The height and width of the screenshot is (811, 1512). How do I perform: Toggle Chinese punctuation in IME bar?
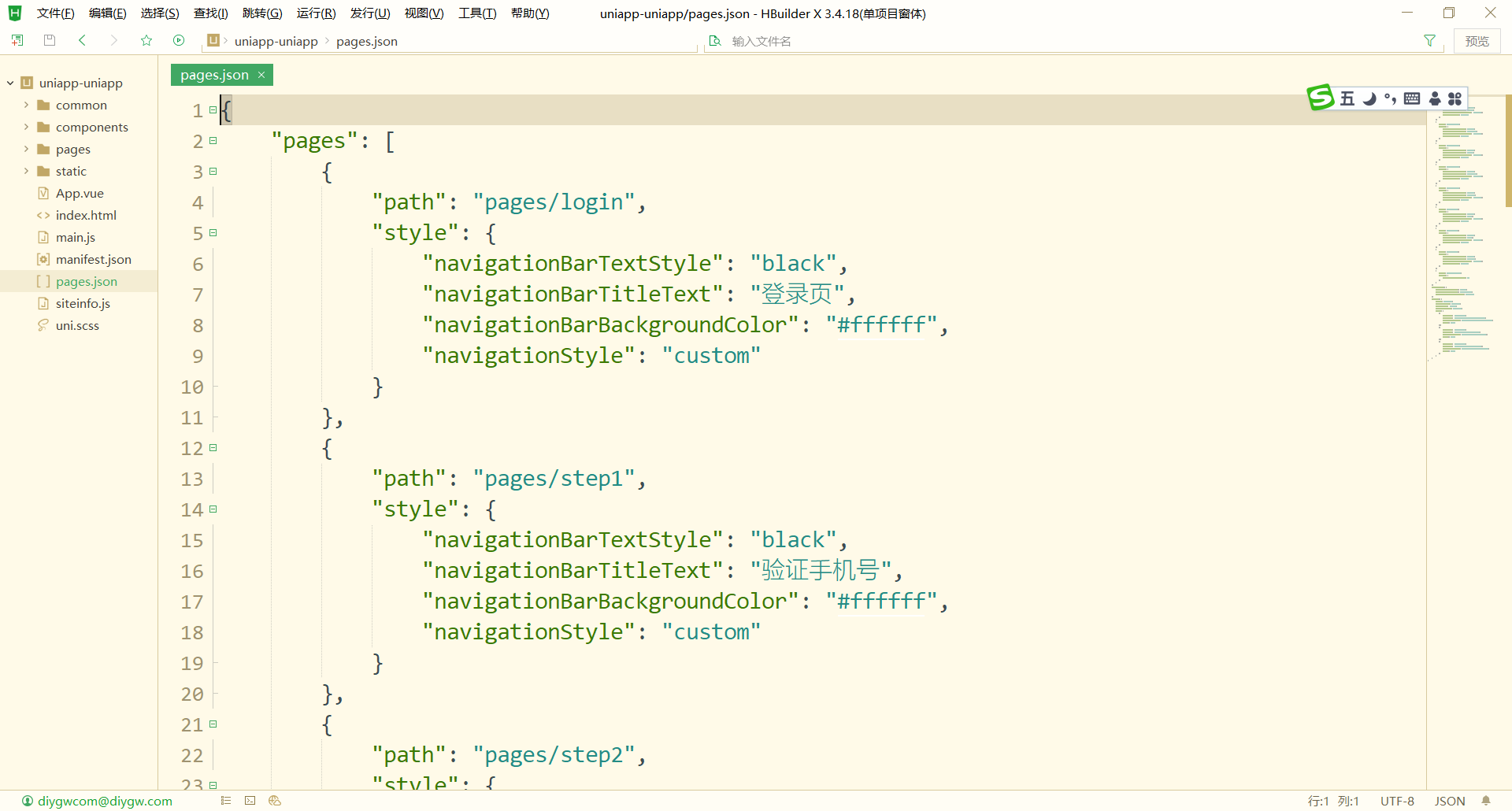(1390, 98)
